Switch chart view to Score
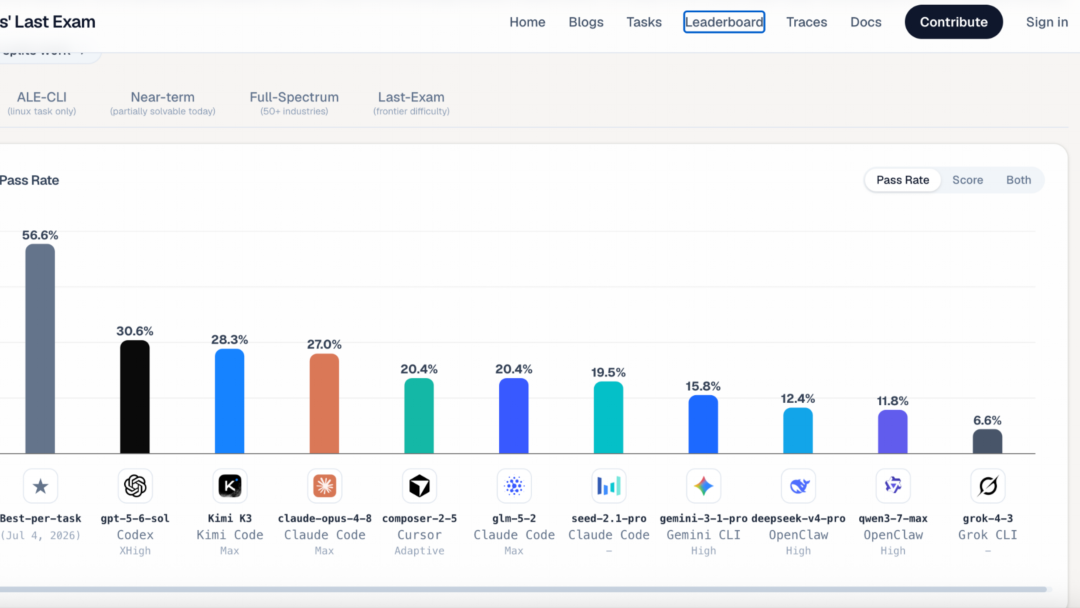1080x608 pixels. [968, 180]
